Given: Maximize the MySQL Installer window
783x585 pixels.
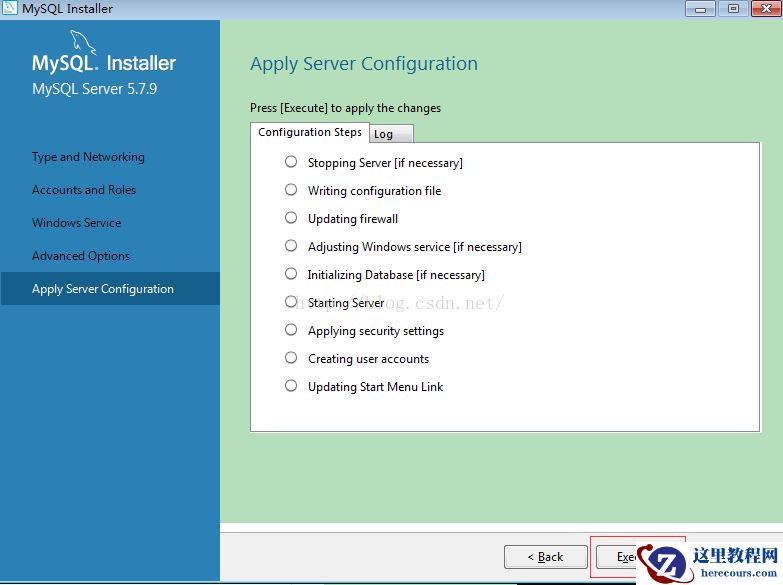Looking at the screenshot, I should coord(733,8).
